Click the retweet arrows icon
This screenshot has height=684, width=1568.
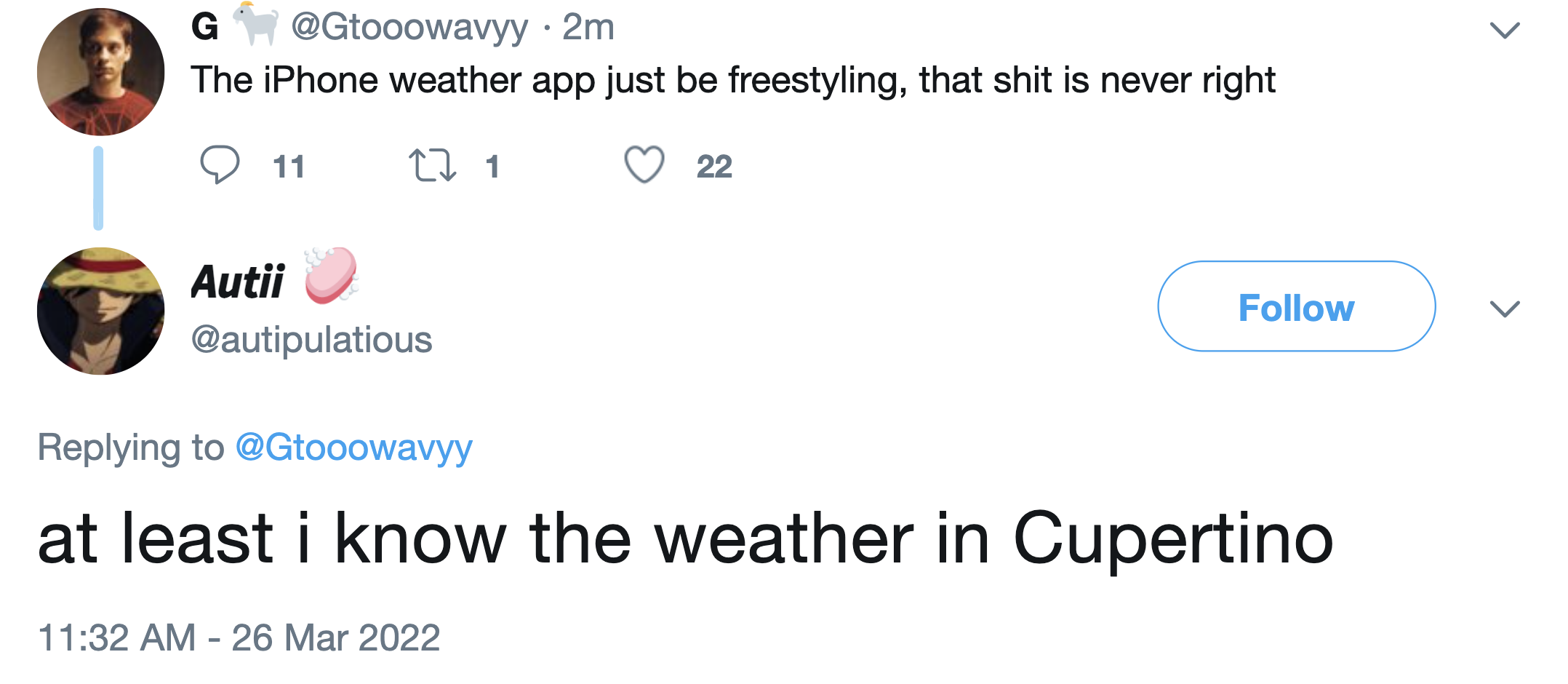coord(432,165)
